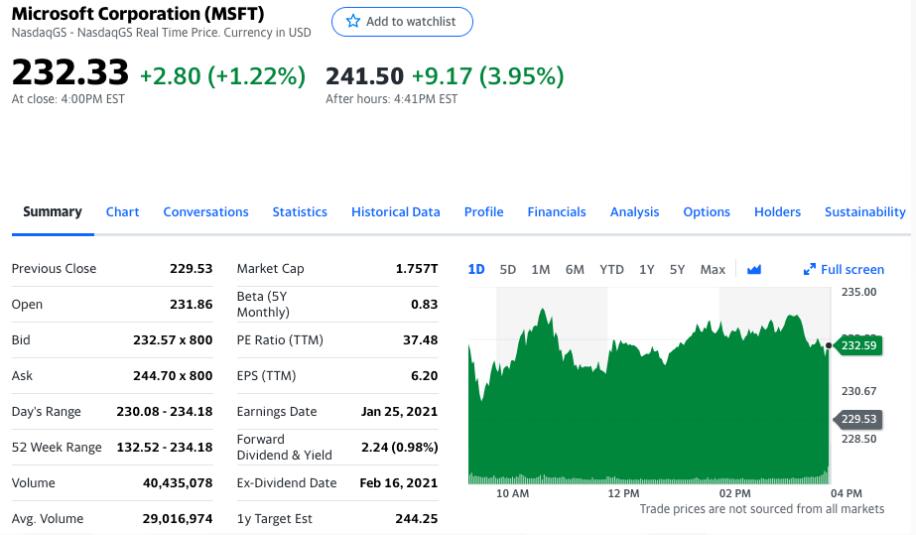The height and width of the screenshot is (535, 916).
Task: Select the 5Y chart range
Action: tap(677, 269)
